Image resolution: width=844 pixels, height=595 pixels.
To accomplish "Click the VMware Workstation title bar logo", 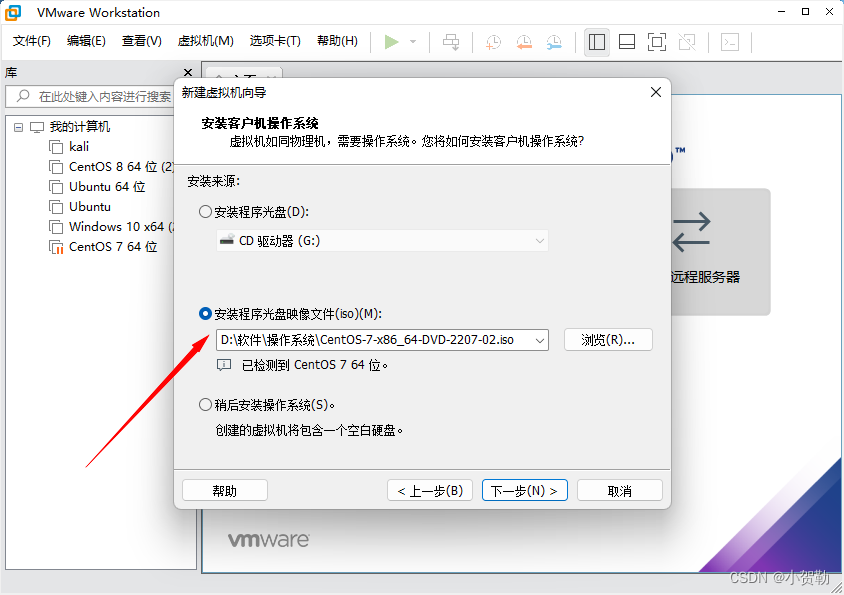I will tap(13, 12).
